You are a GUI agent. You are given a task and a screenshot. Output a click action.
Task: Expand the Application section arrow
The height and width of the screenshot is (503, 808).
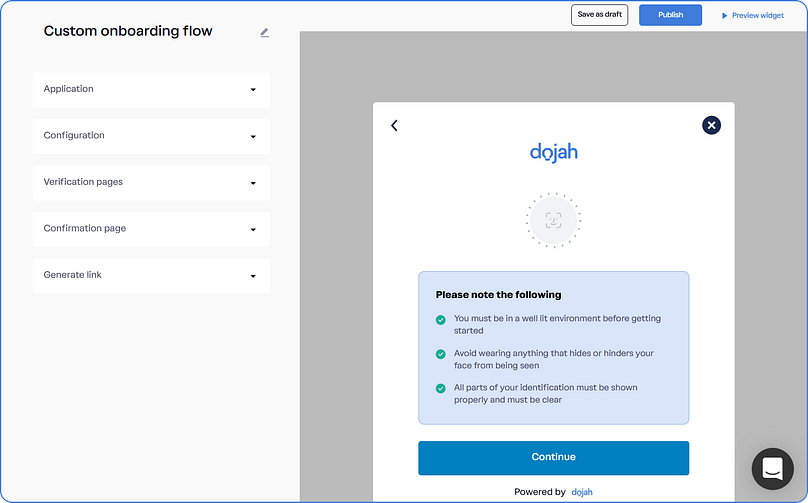[x=253, y=90]
